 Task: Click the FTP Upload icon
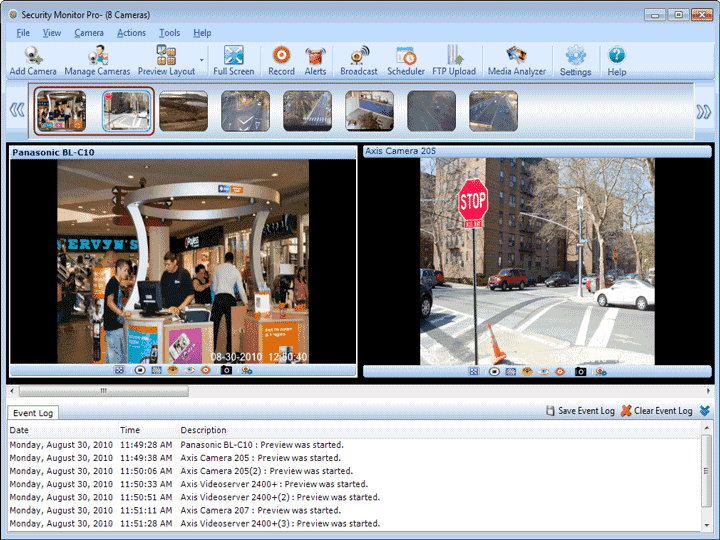[x=454, y=61]
